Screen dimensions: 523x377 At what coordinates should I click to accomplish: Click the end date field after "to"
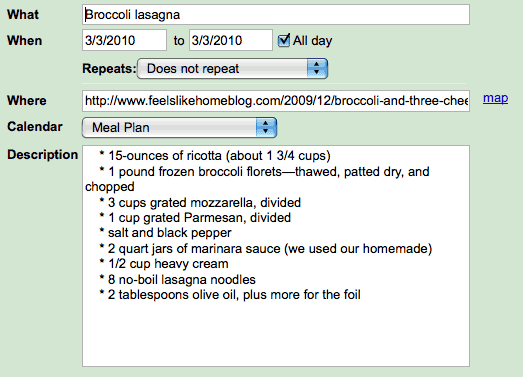pos(231,40)
